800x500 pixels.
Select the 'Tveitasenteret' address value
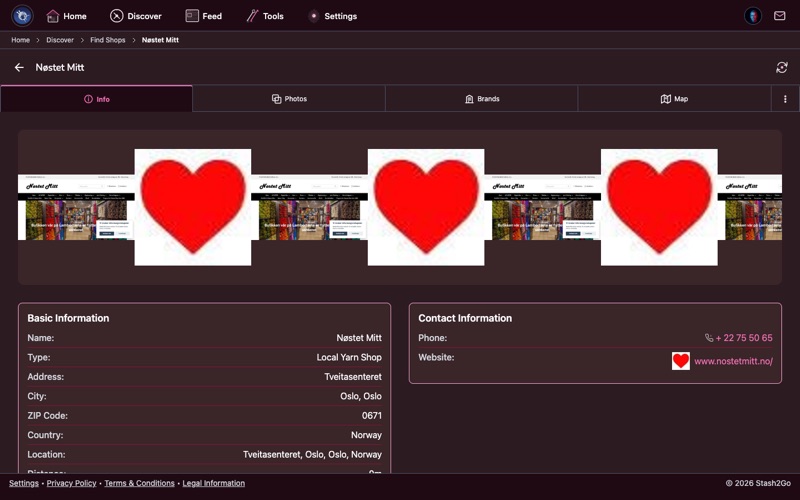coord(353,377)
